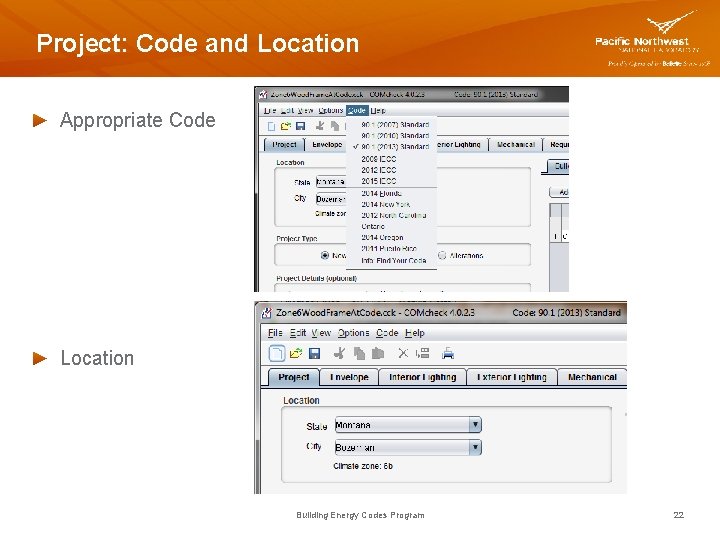Click the New file icon in the upper COMcheck window

[x=271, y=126]
